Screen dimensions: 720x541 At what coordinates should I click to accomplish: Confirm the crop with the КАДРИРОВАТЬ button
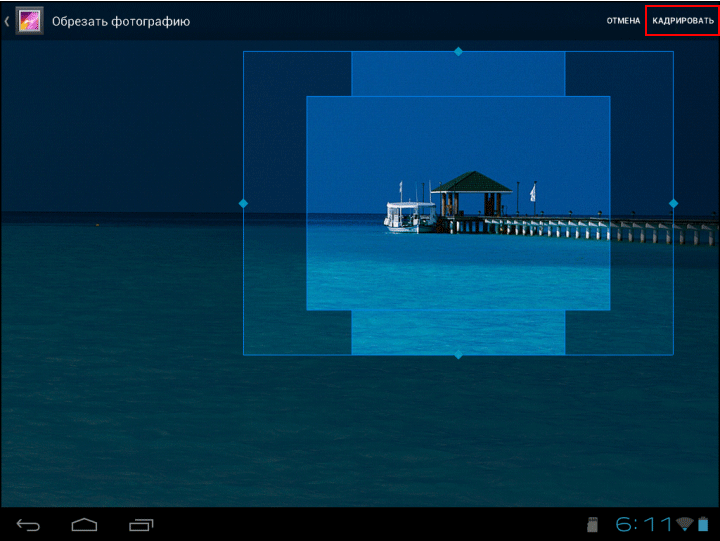click(x=682, y=21)
